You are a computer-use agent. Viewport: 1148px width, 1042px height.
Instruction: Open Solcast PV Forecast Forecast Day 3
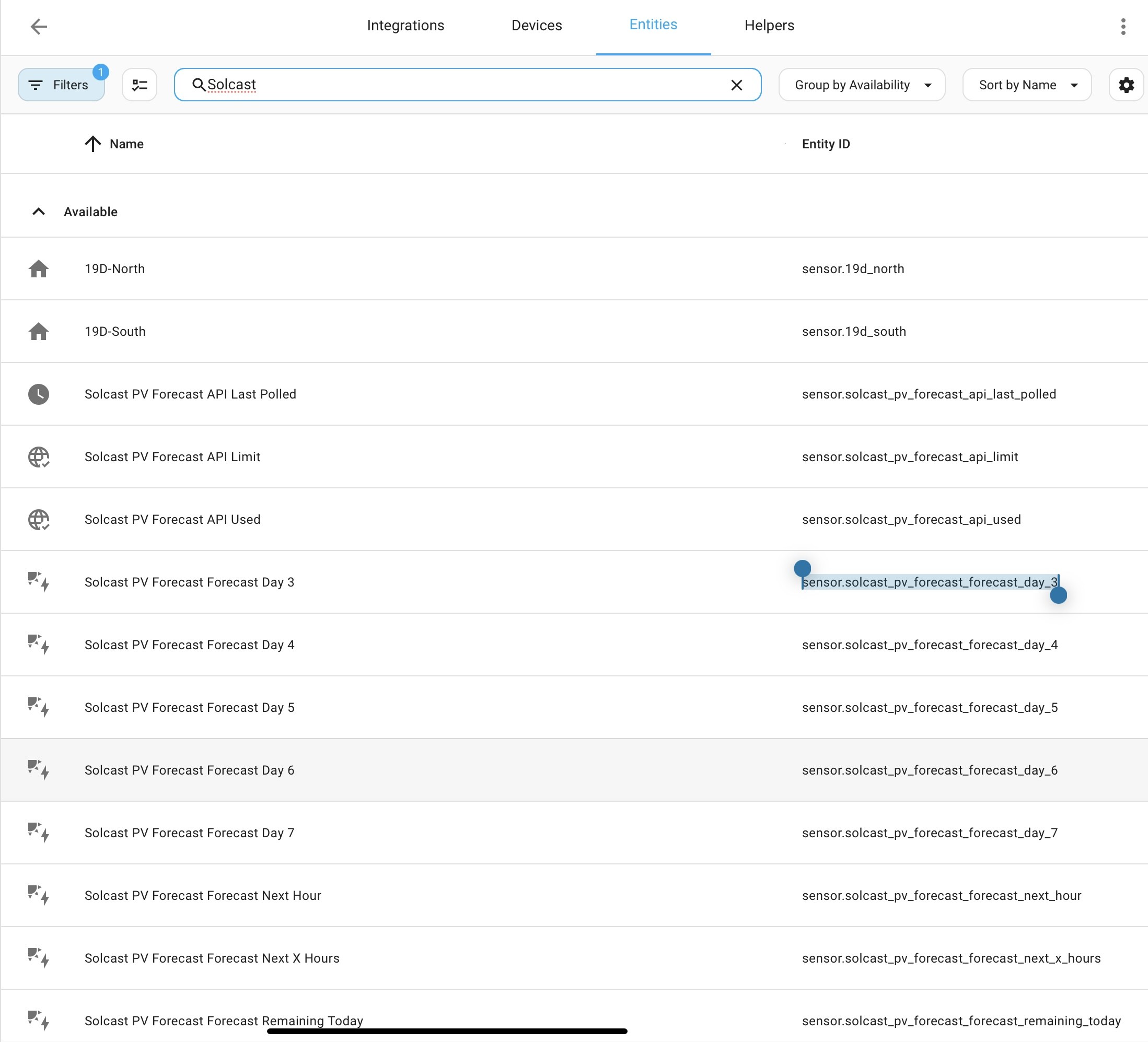point(190,582)
